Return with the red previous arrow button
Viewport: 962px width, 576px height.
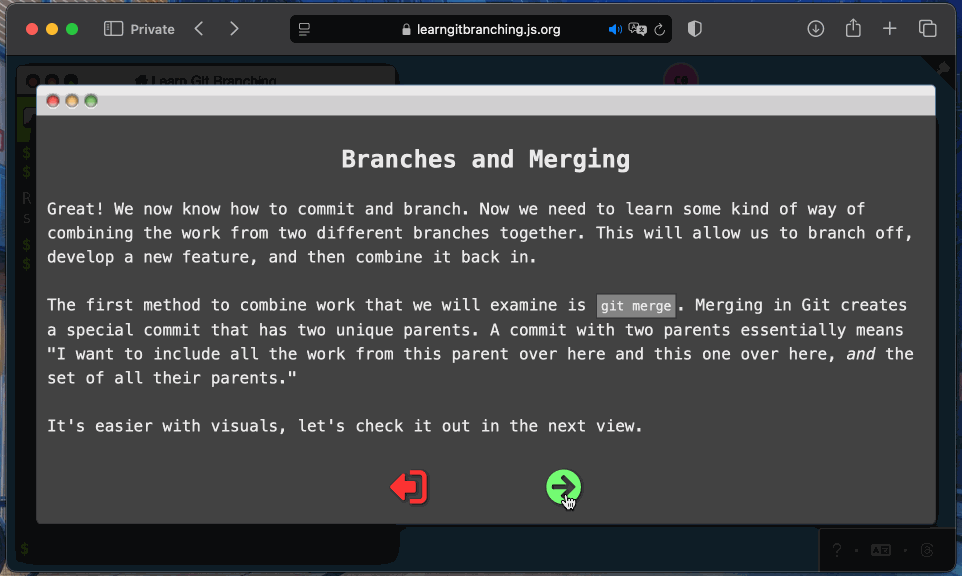408,487
